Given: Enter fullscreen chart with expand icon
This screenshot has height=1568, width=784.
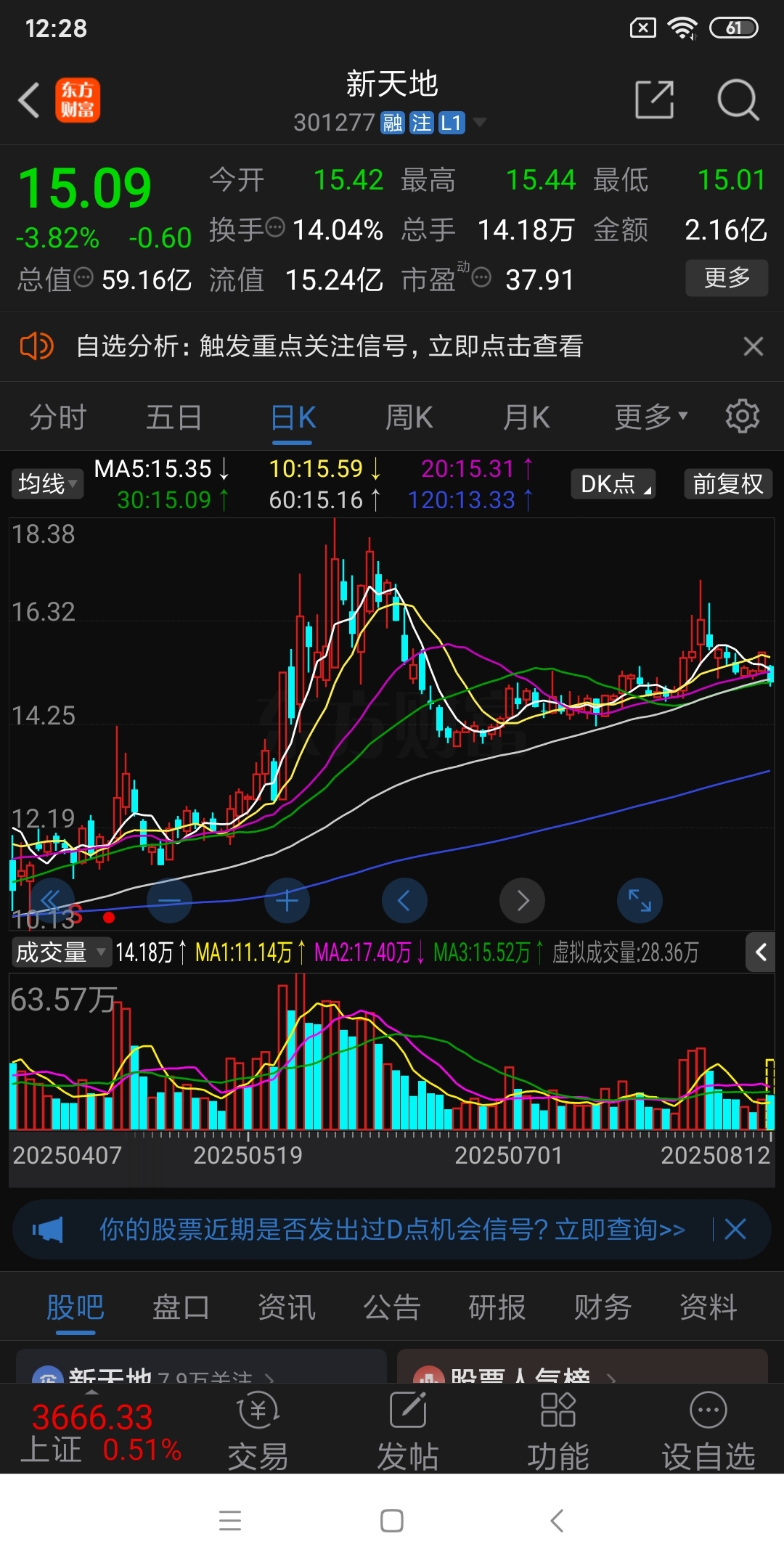Looking at the screenshot, I should (x=640, y=901).
